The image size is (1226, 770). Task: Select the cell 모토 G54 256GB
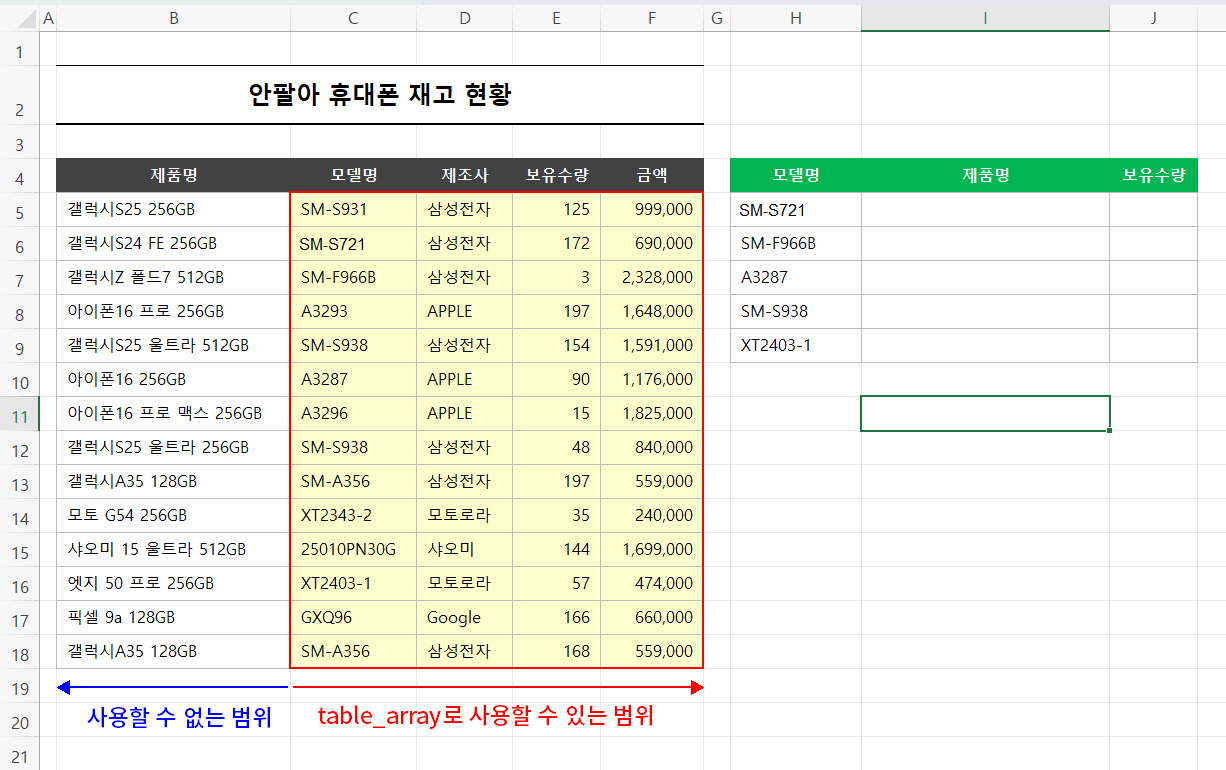(174, 516)
